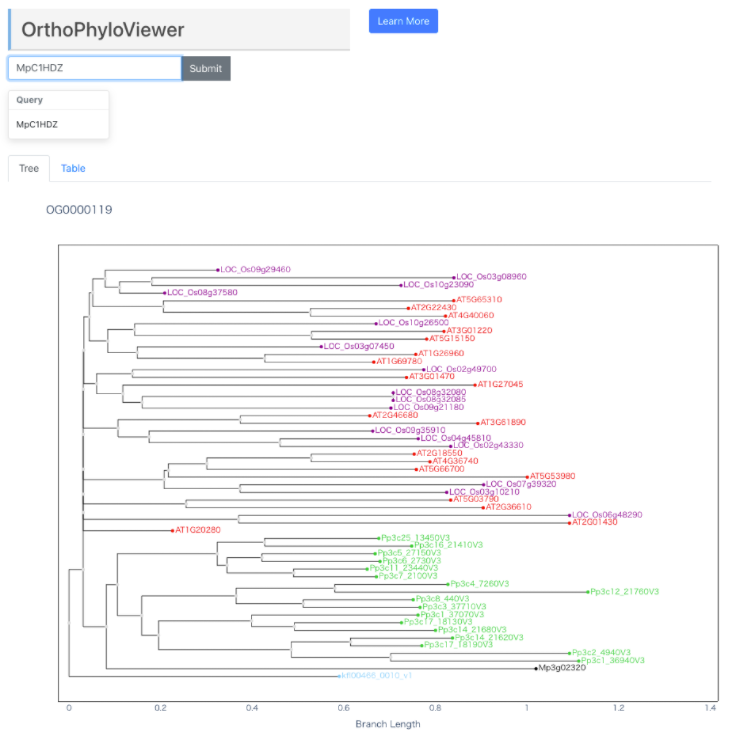Click the LOC_Os08g37580 tree leaf

[202, 293]
